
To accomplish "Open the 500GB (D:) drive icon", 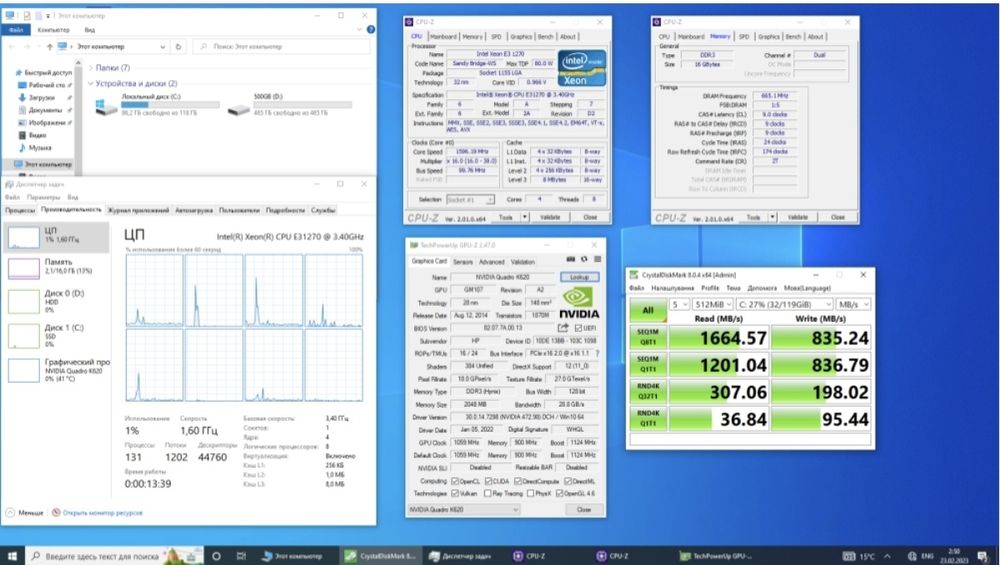I will pos(238,109).
